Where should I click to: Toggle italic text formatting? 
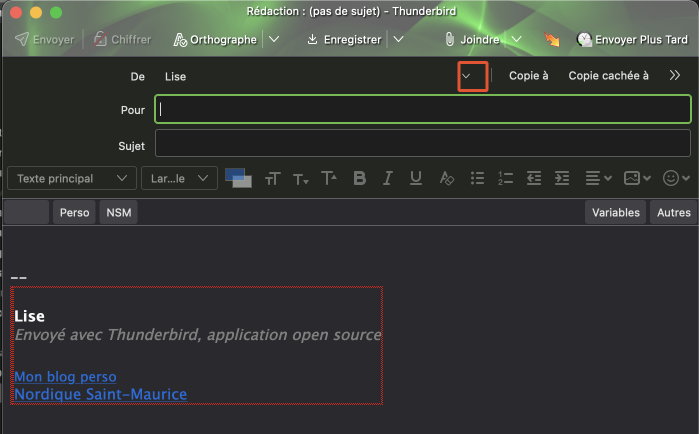[388, 178]
